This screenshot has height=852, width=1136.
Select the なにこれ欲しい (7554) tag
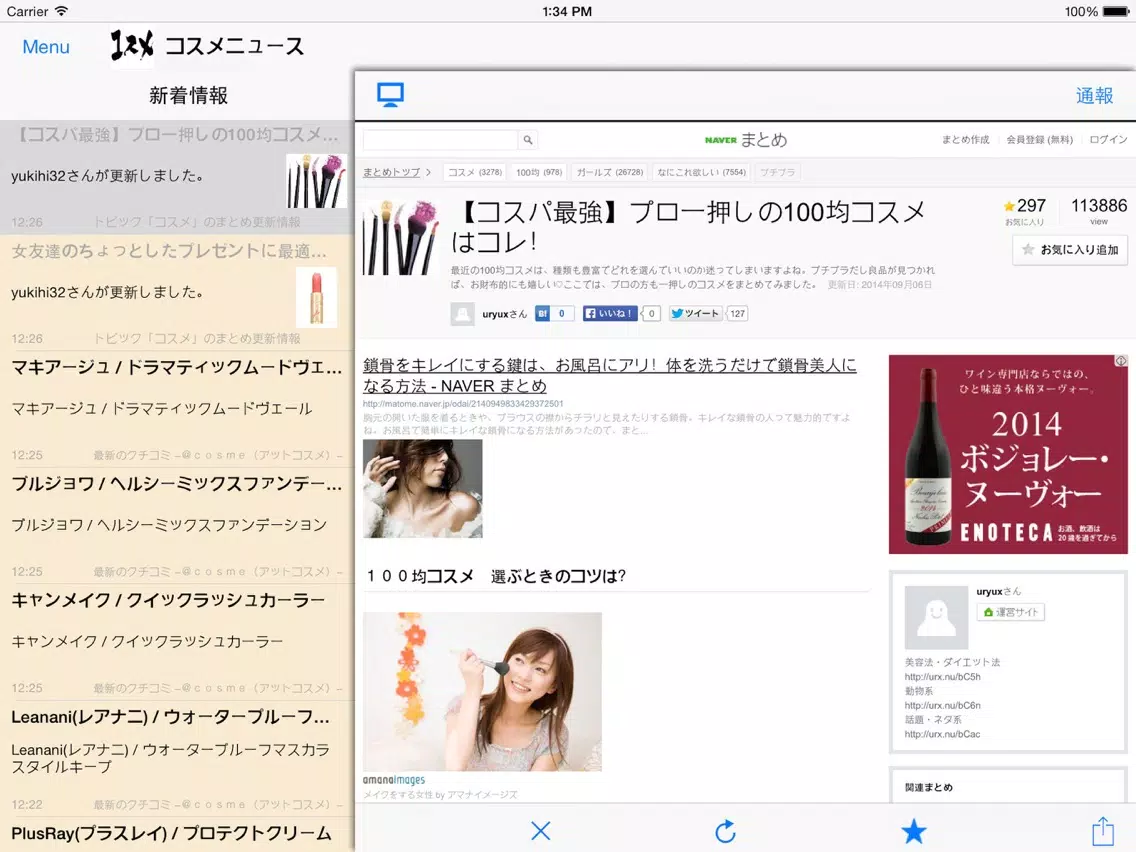point(701,172)
